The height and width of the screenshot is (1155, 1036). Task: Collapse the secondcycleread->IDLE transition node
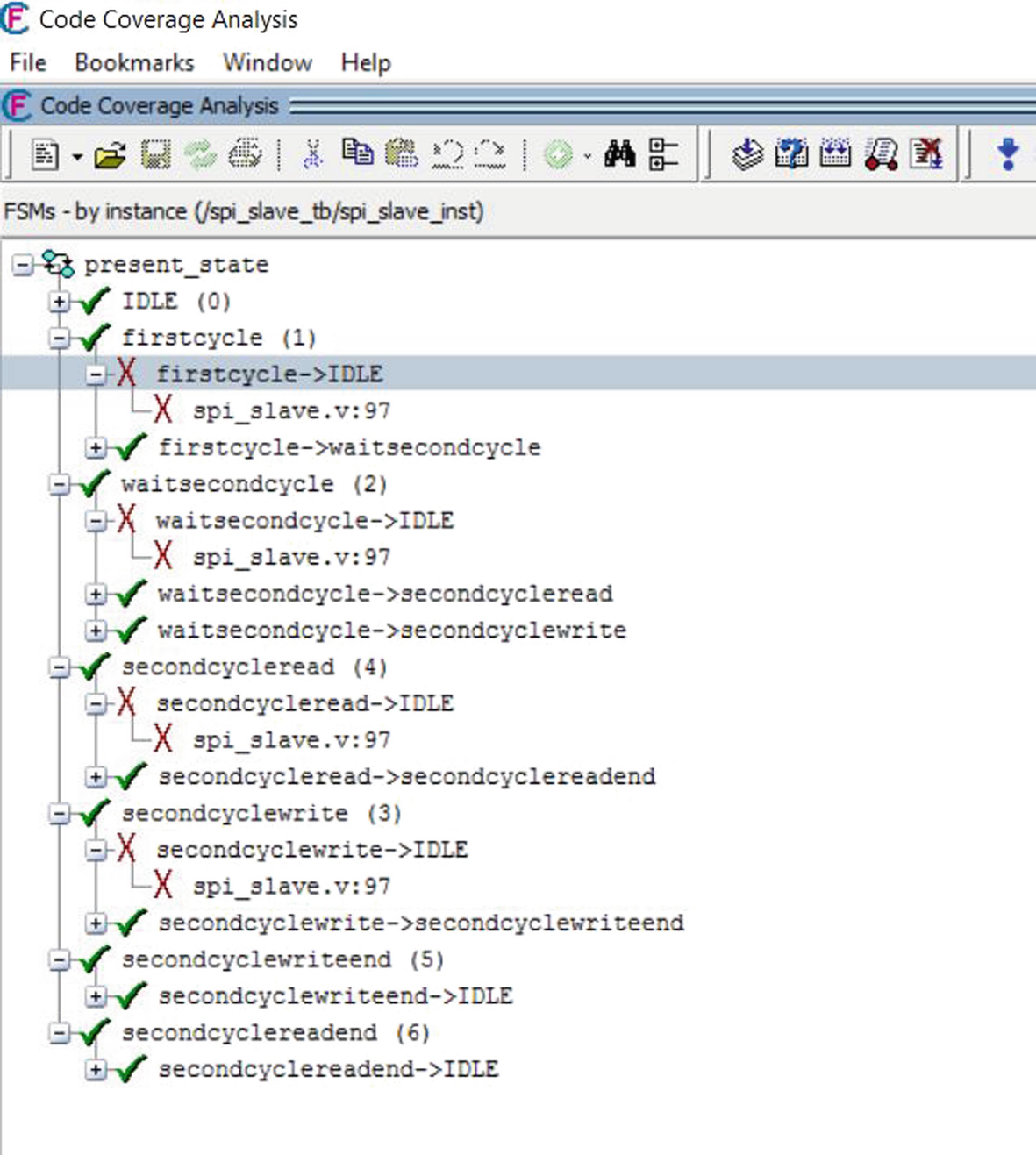coord(96,703)
